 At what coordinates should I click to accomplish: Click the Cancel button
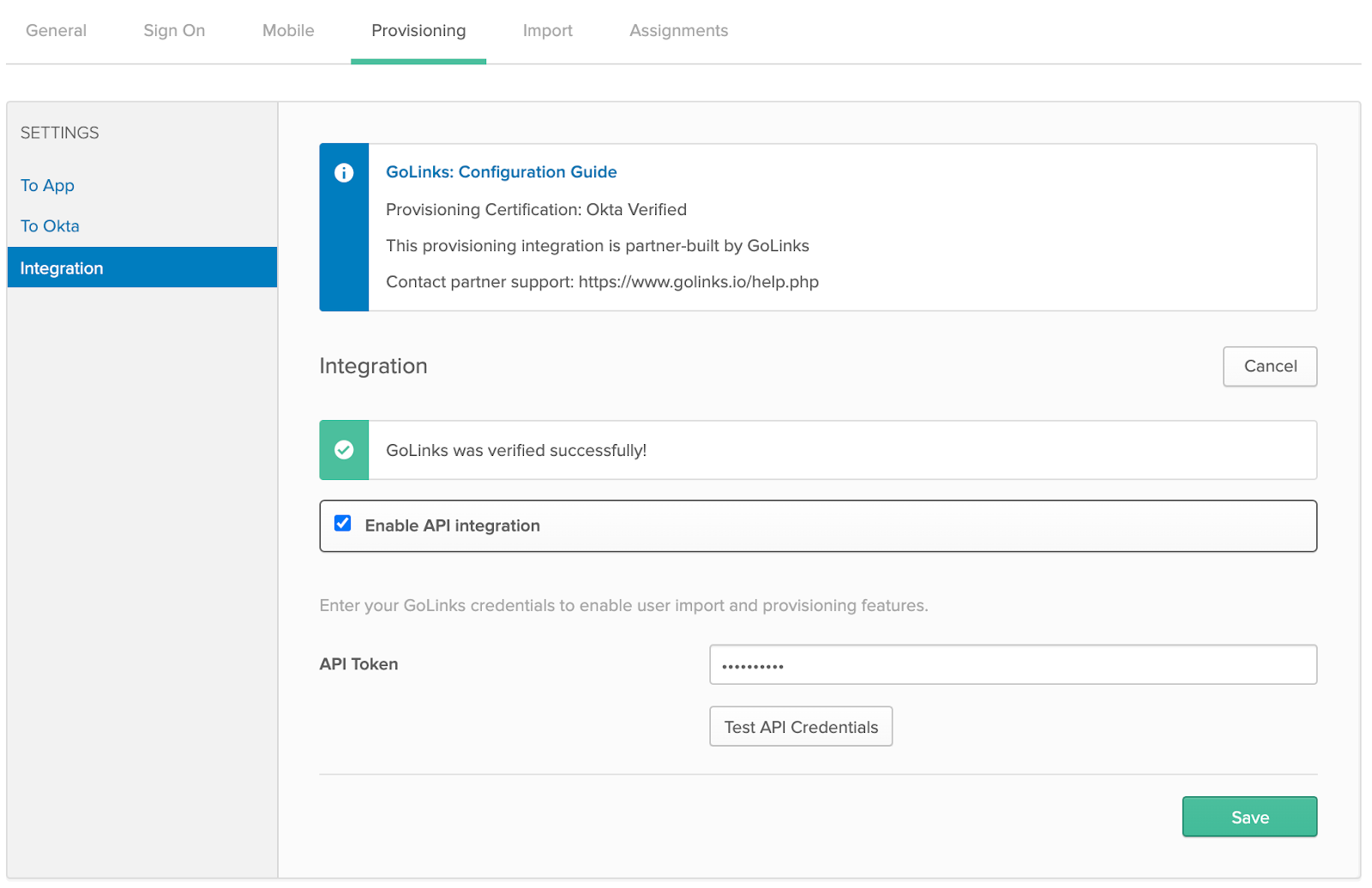point(1269,366)
